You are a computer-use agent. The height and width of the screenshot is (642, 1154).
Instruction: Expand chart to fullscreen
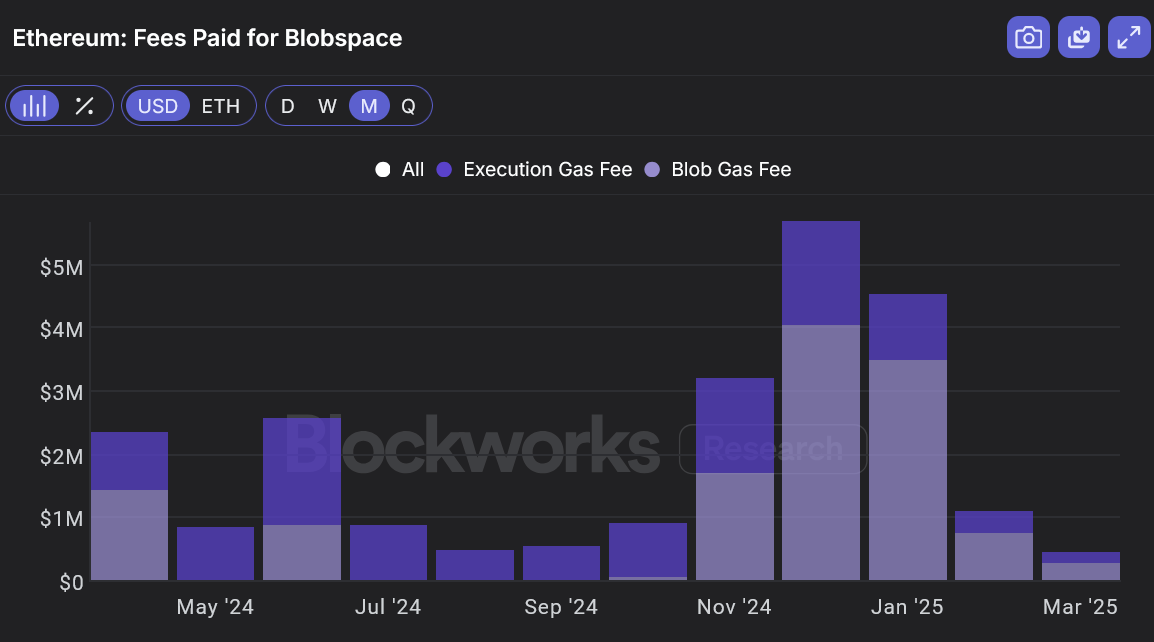pos(1129,38)
